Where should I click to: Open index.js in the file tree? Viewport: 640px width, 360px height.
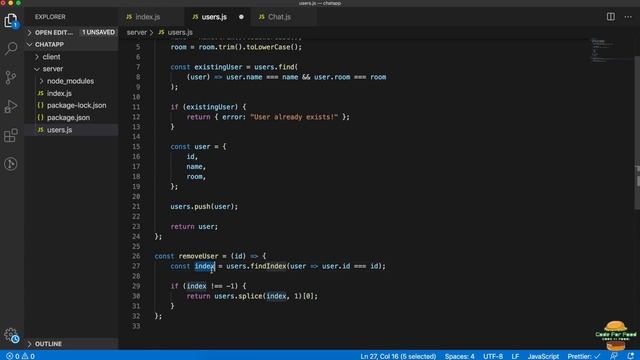coord(59,93)
